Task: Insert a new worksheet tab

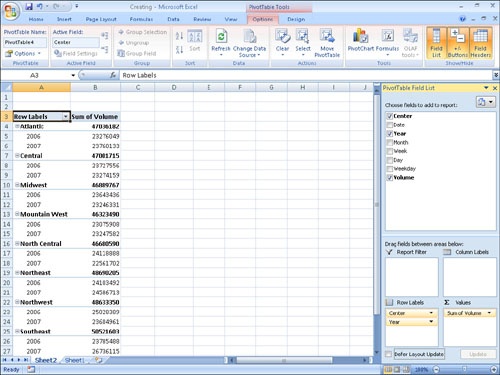Action: tap(98, 360)
